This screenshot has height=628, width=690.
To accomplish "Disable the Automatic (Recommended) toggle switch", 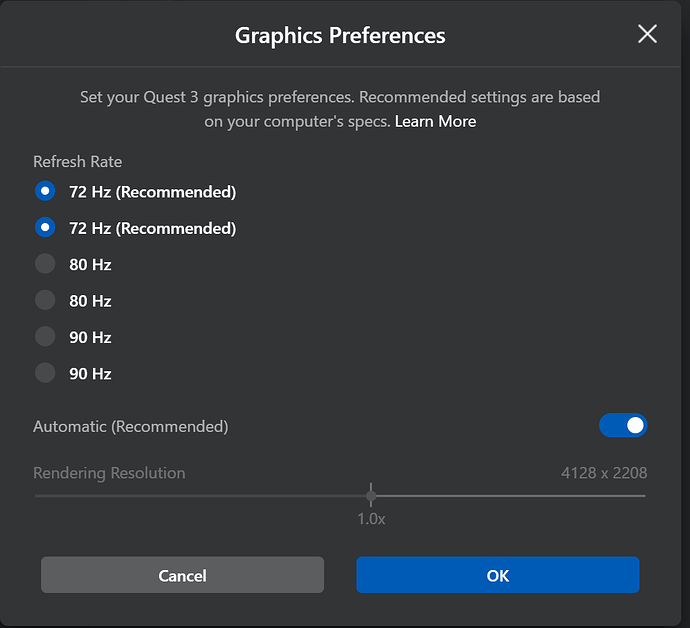I will tap(623, 426).
